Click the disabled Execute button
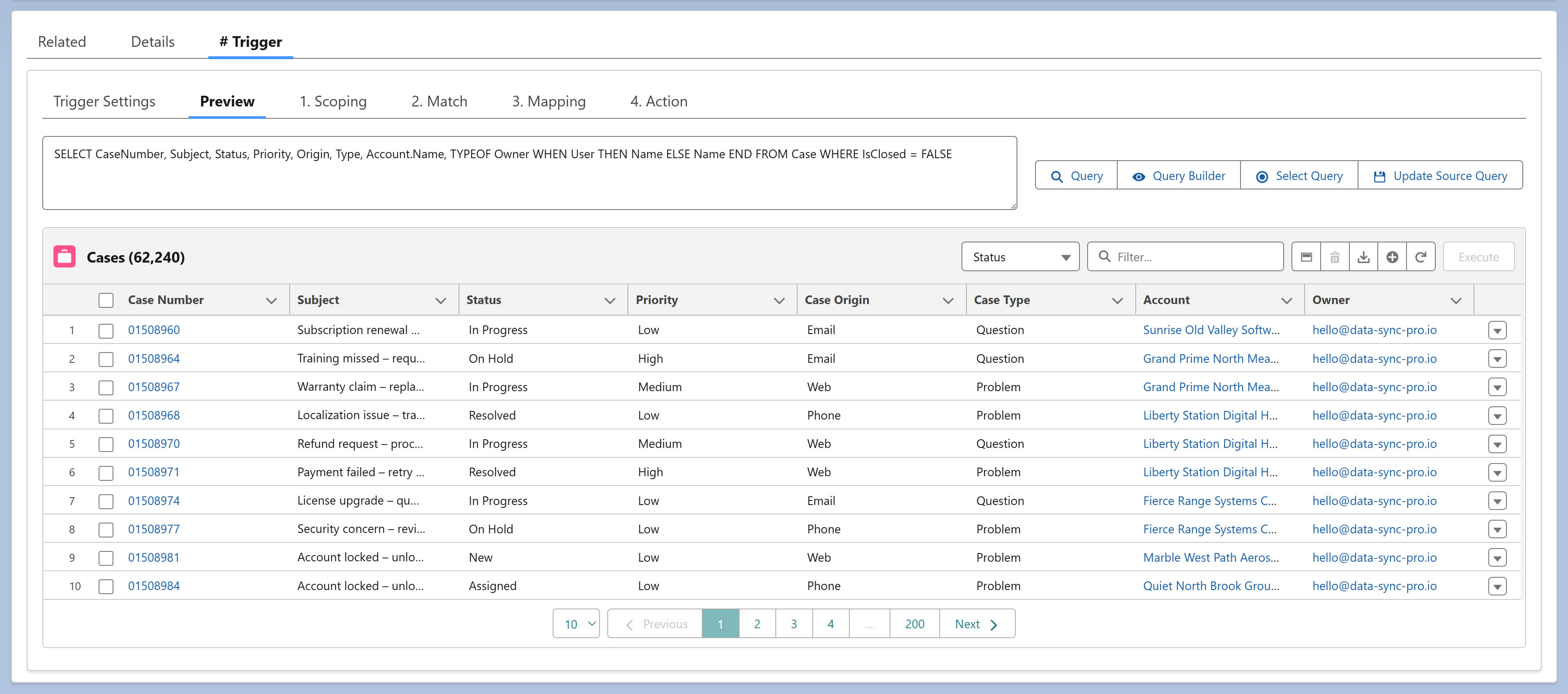 [x=1478, y=257]
